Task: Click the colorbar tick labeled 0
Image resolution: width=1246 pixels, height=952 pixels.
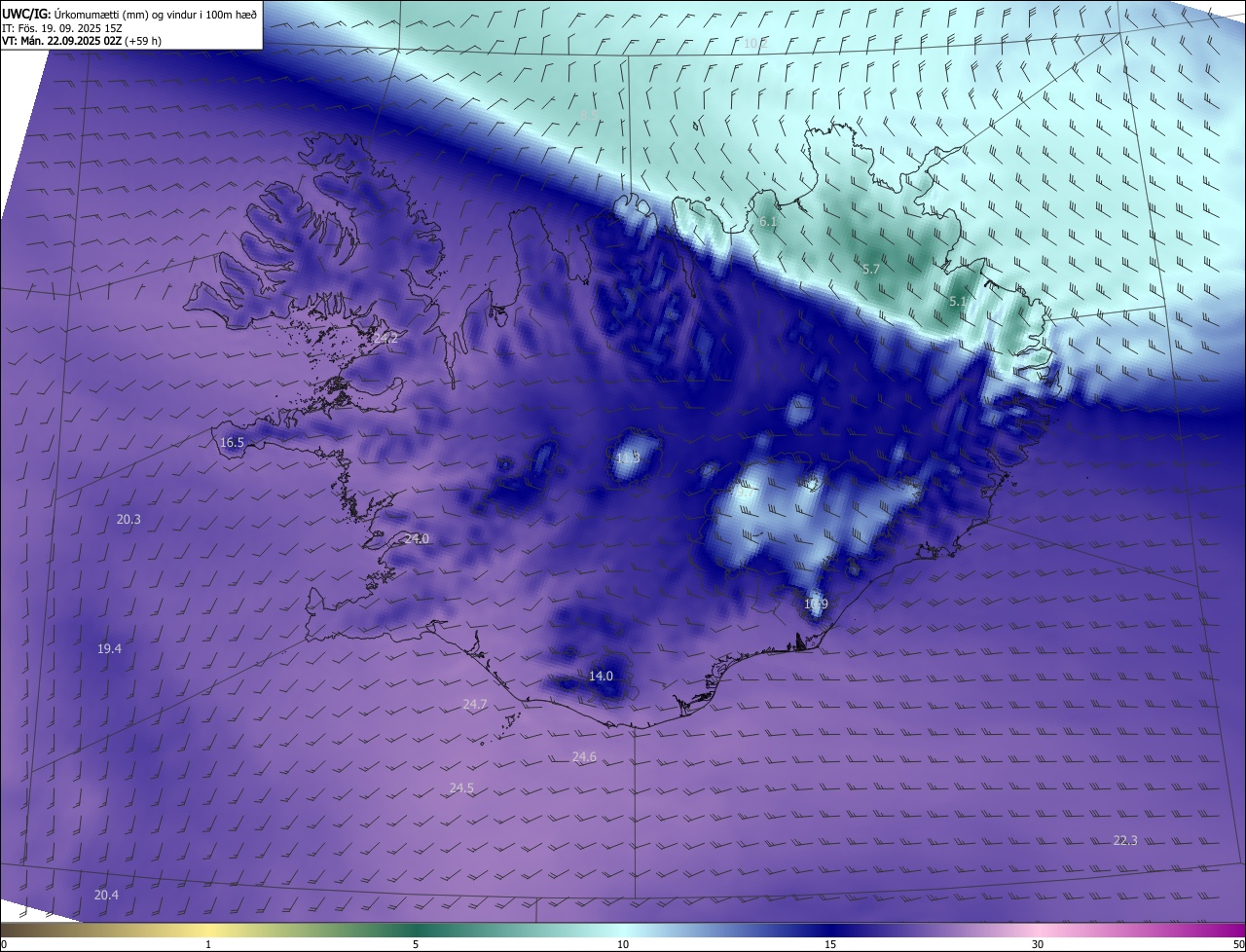Action: (4, 944)
